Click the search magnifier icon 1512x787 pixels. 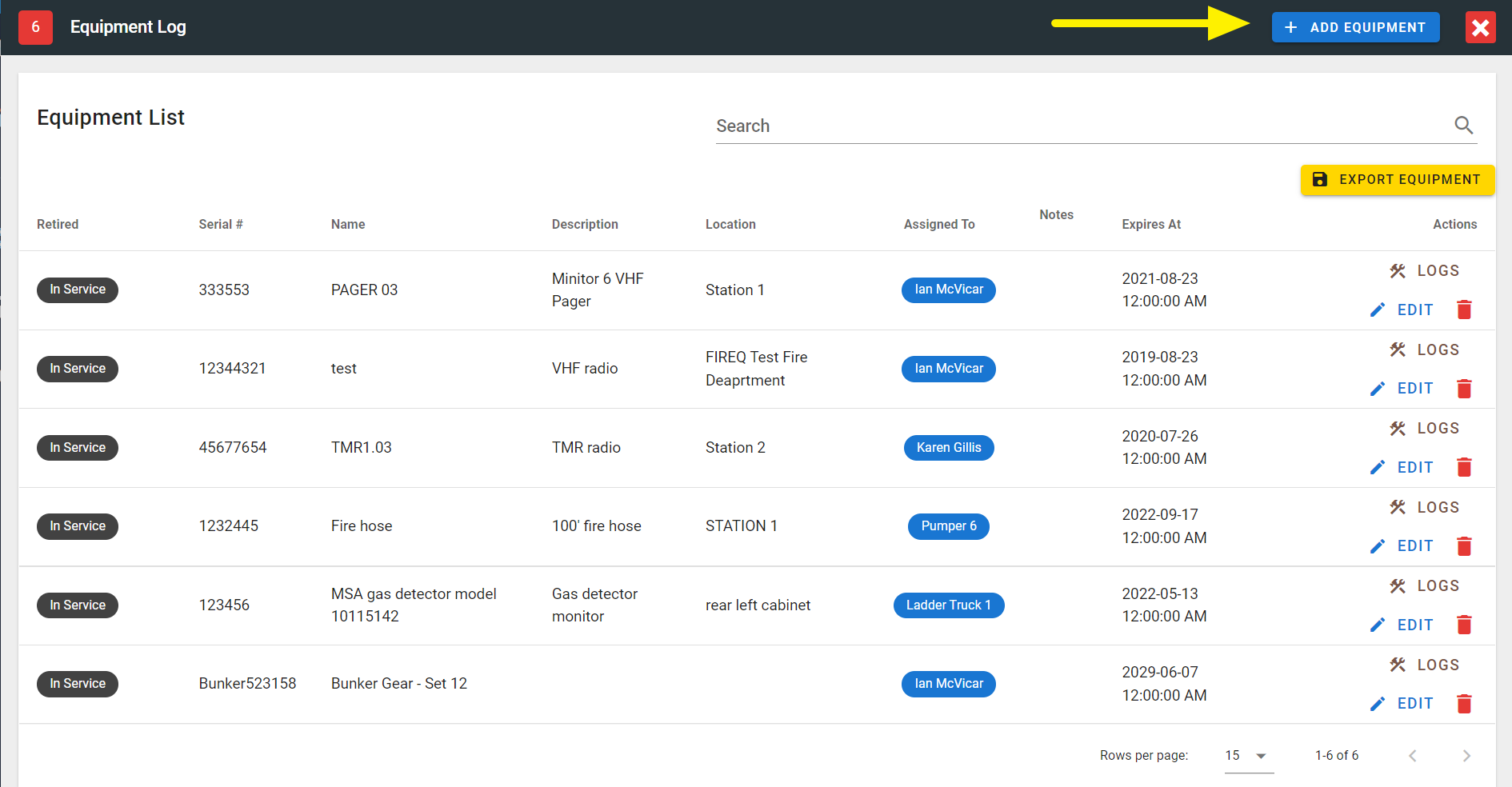pyautogui.click(x=1463, y=126)
